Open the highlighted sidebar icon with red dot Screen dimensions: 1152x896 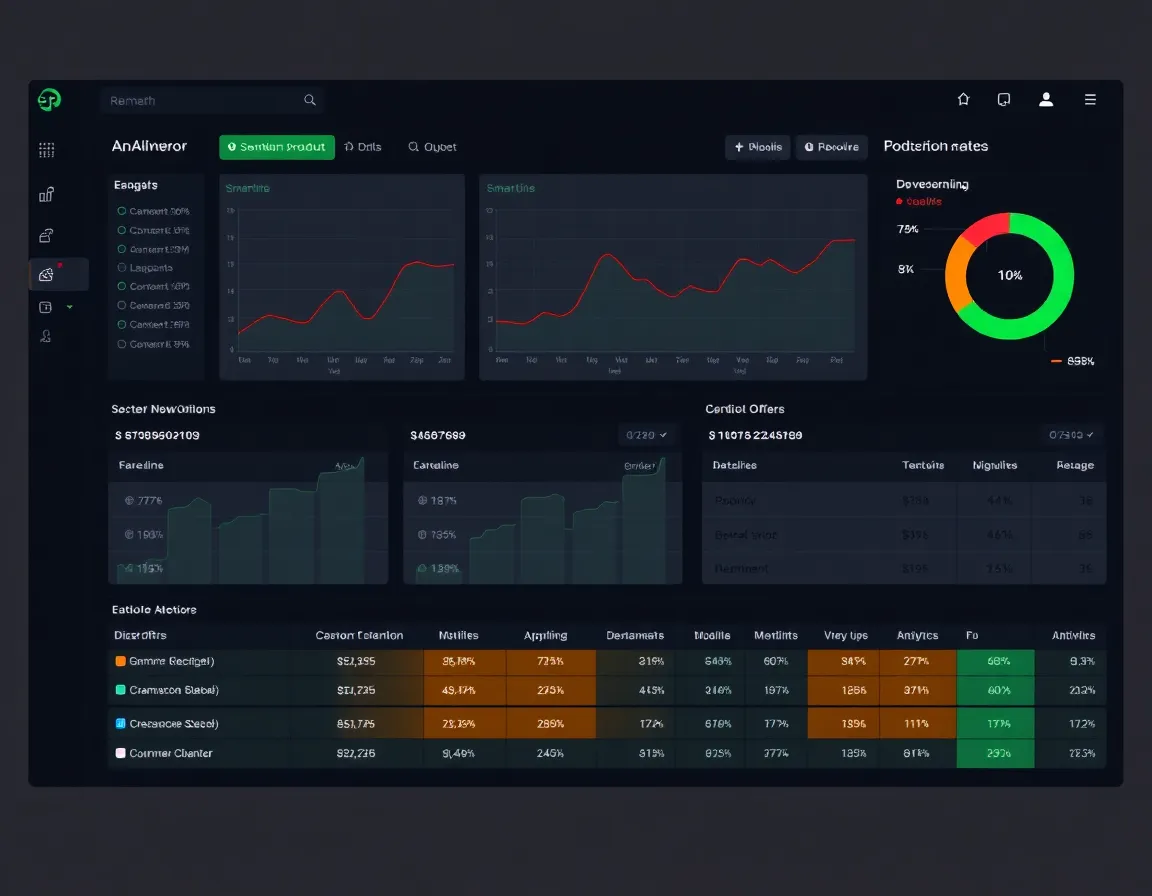tap(46, 275)
